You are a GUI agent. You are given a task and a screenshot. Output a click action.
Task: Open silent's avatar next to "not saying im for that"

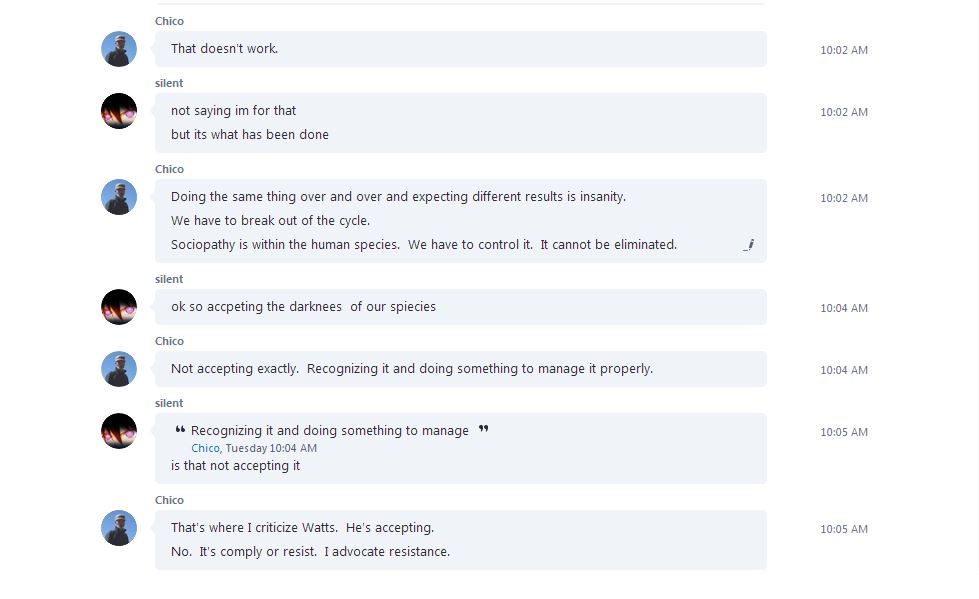tap(119, 111)
